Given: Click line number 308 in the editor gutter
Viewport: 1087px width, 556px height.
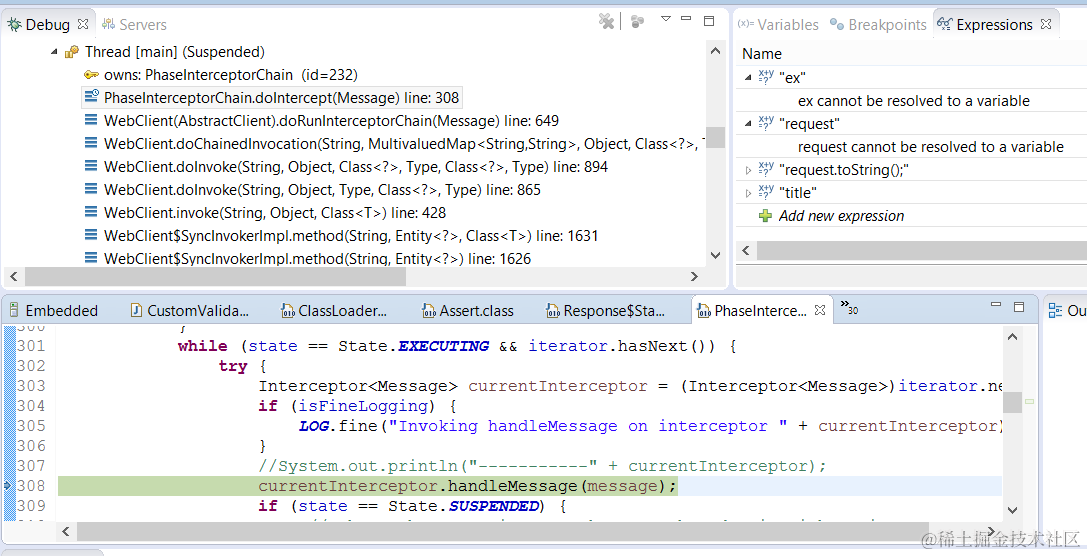Looking at the screenshot, I should (x=31, y=485).
